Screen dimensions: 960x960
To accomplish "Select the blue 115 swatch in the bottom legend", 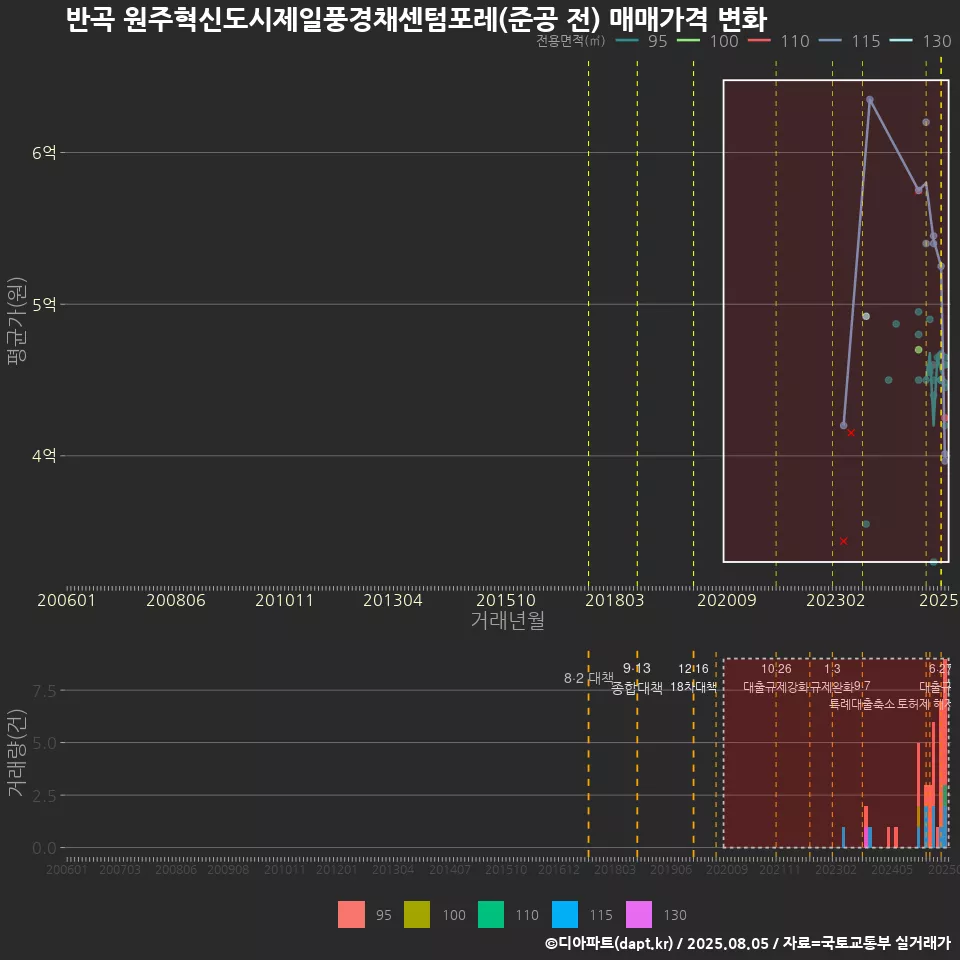I will click(565, 915).
